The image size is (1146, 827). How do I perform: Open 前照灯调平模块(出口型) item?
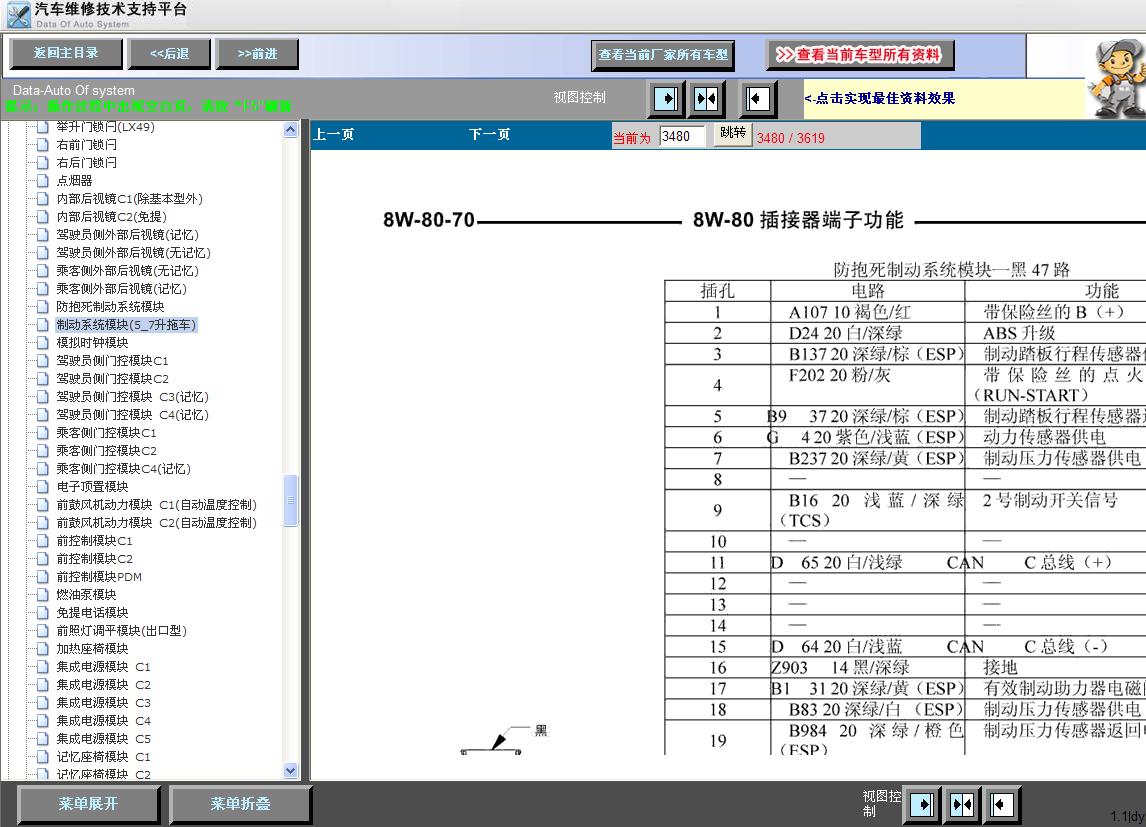coord(121,630)
